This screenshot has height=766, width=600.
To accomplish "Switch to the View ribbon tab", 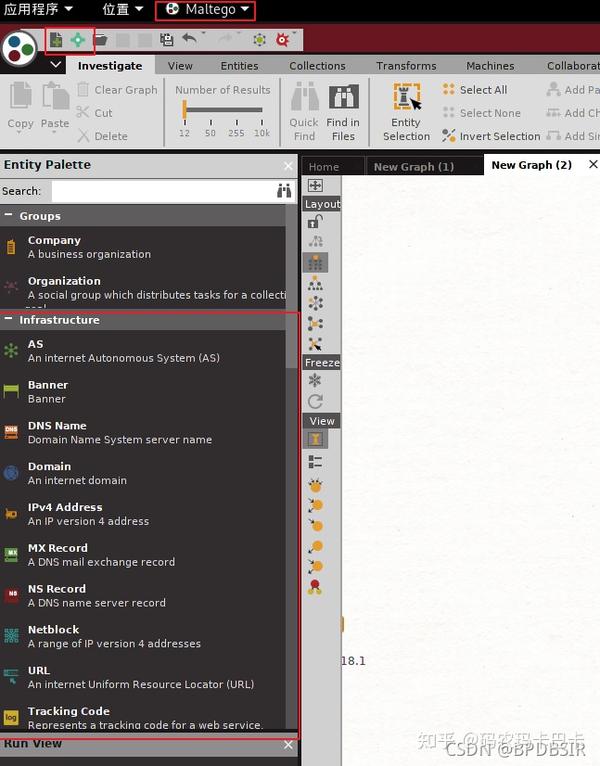I will (180, 65).
